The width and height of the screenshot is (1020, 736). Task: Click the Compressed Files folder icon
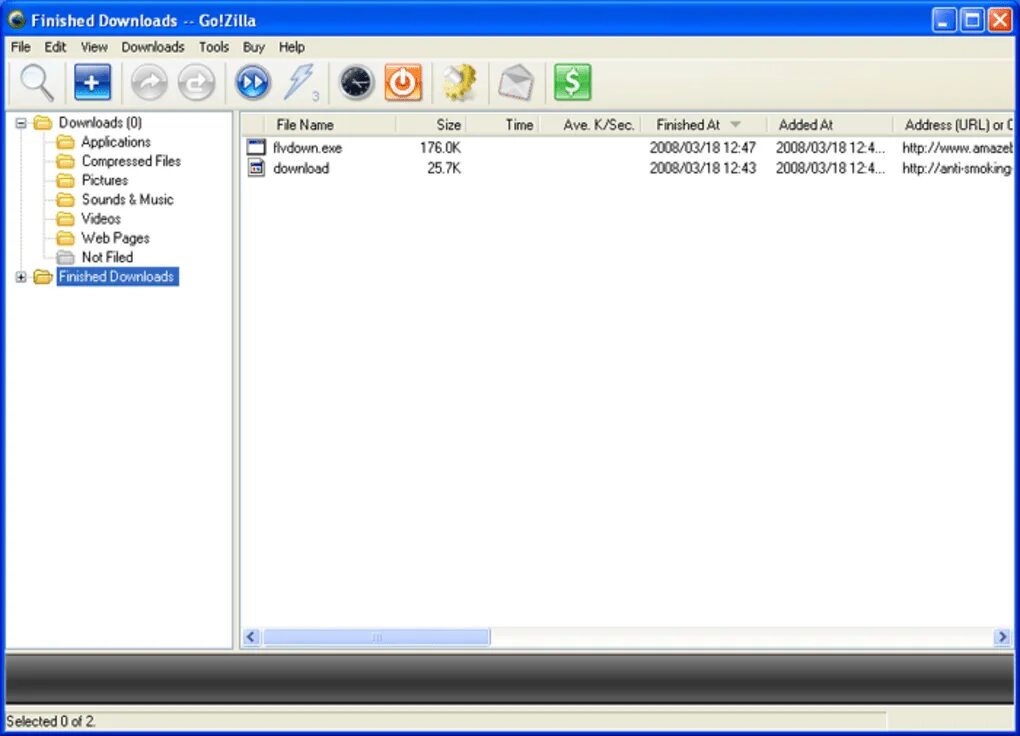point(65,161)
